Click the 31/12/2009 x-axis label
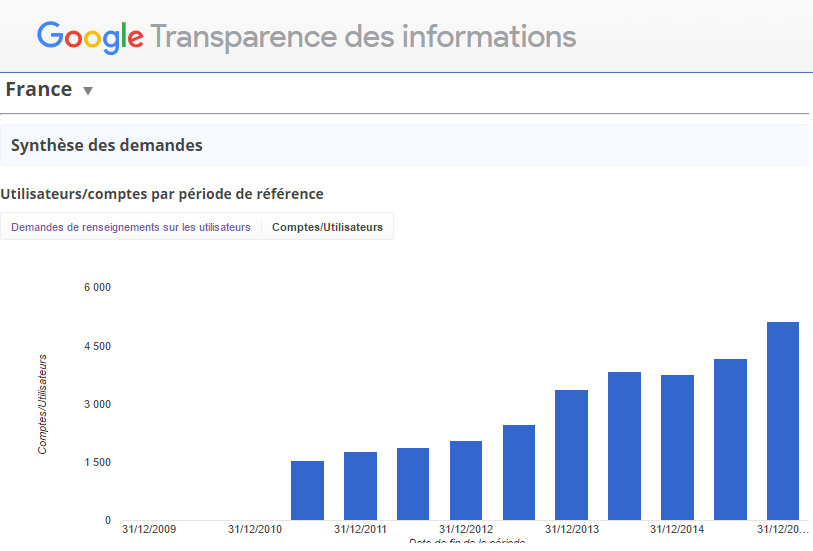813x551 pixels. (x=149, y=529)
